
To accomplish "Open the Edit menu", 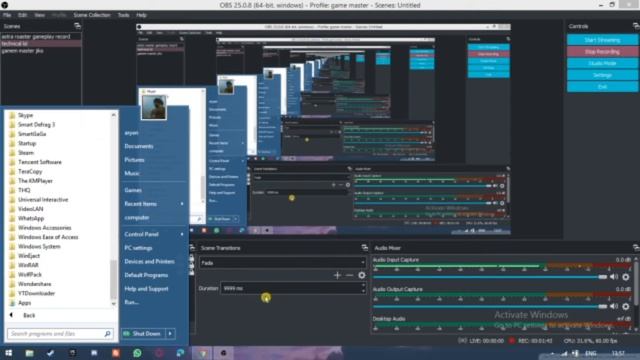I will [22, 15].
